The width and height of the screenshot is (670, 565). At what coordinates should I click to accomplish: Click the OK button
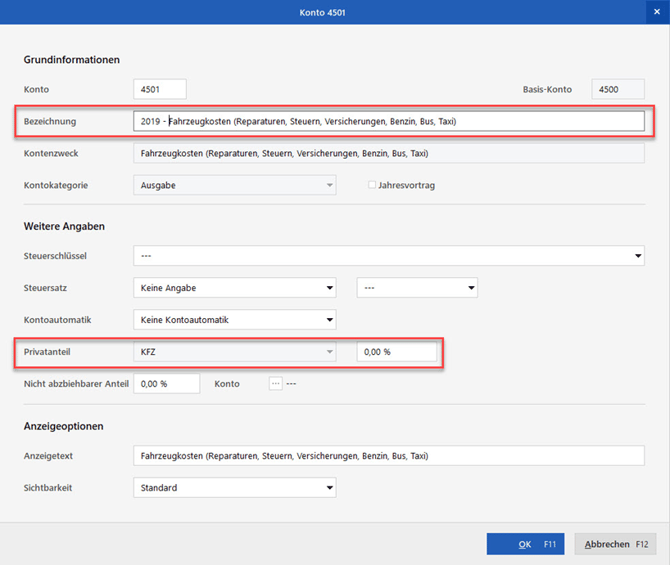(525, 544)
